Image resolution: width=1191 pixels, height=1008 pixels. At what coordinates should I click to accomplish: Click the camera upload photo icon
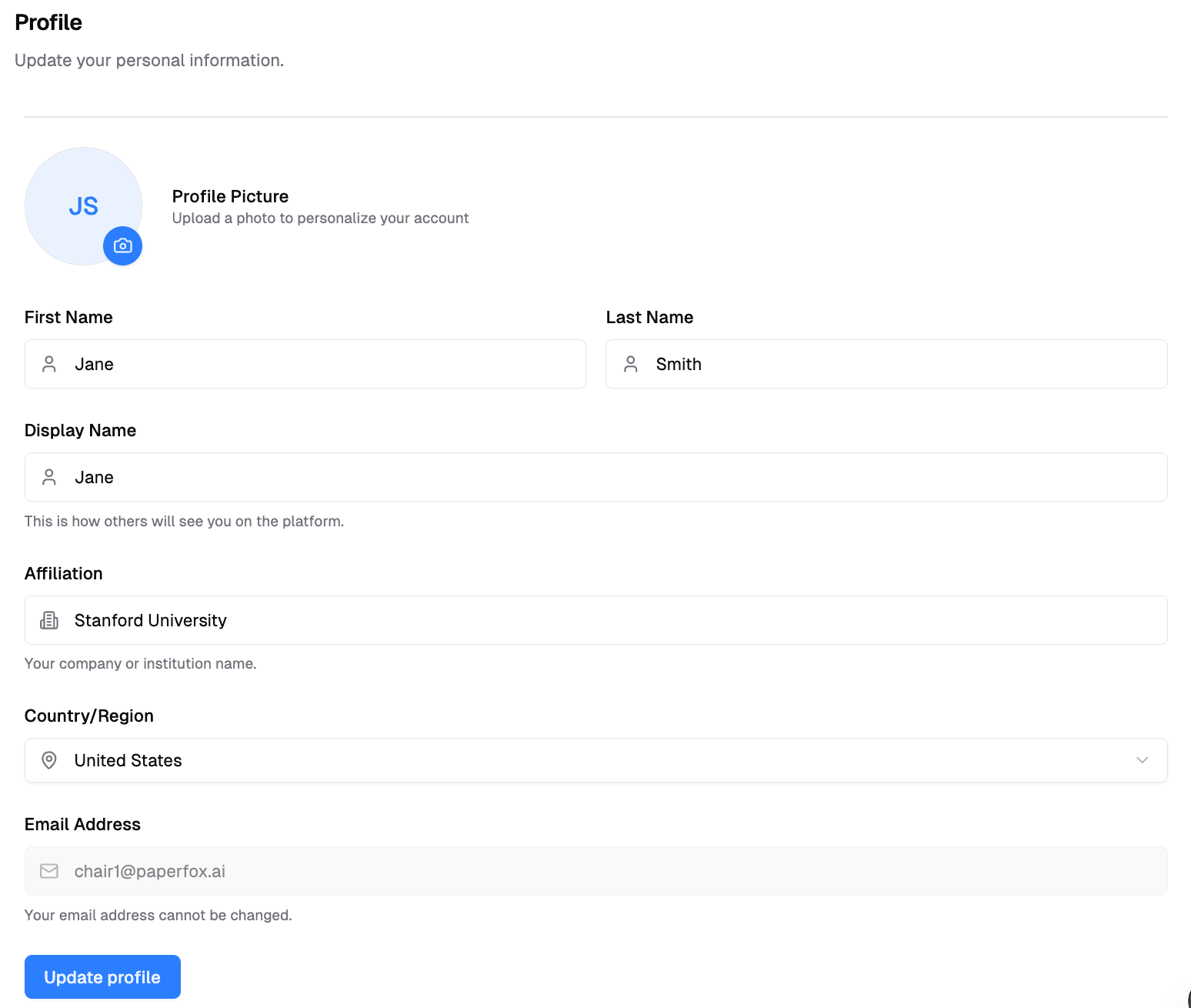[x=122, y=245]
